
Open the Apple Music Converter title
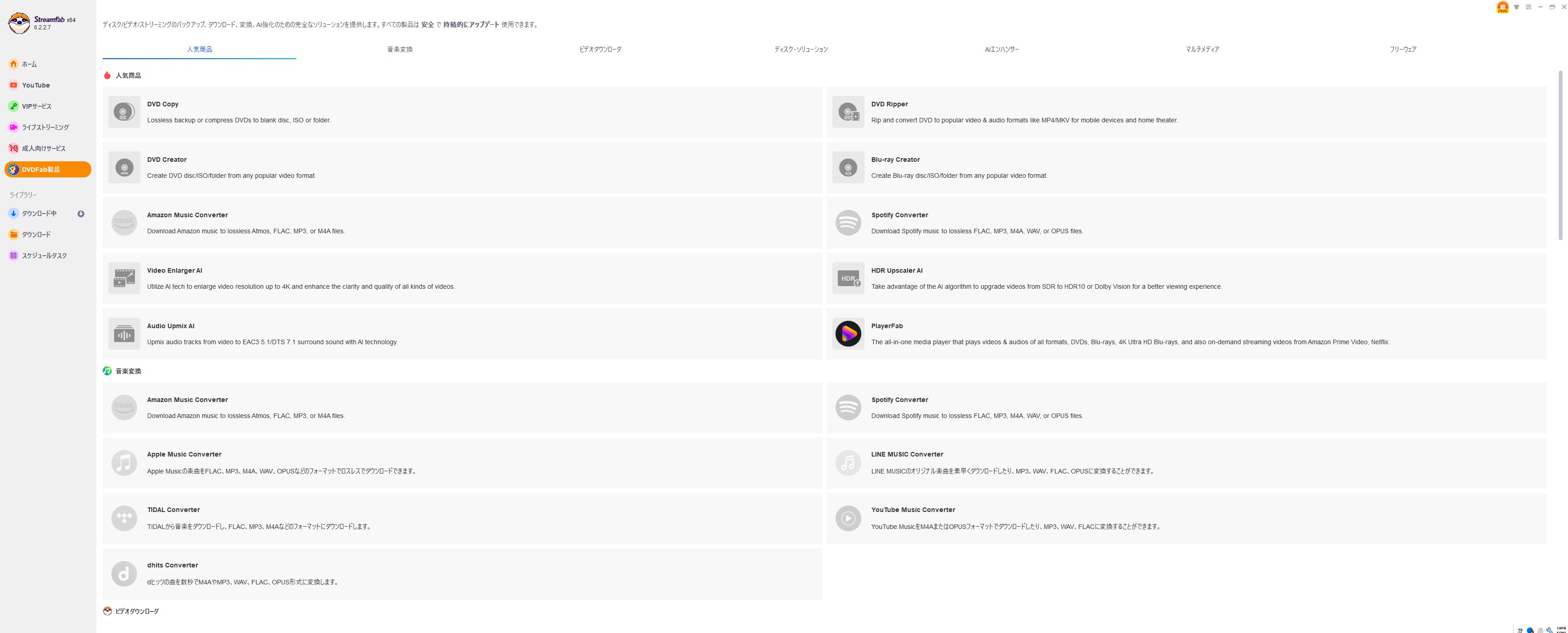184,454
